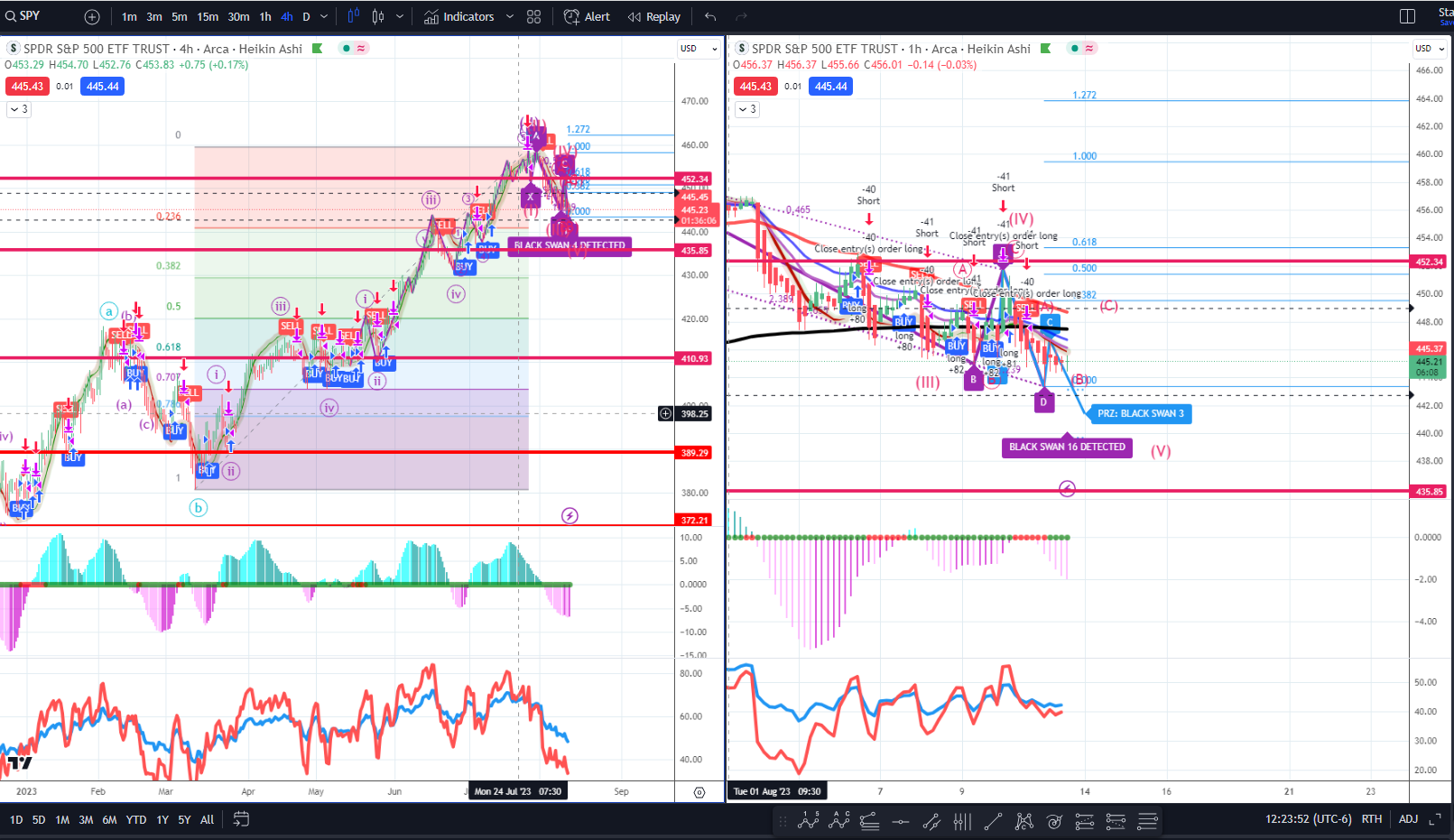Click the add symbol plus icon in toolbar
1454x840 pixels.
pos(92,17)
